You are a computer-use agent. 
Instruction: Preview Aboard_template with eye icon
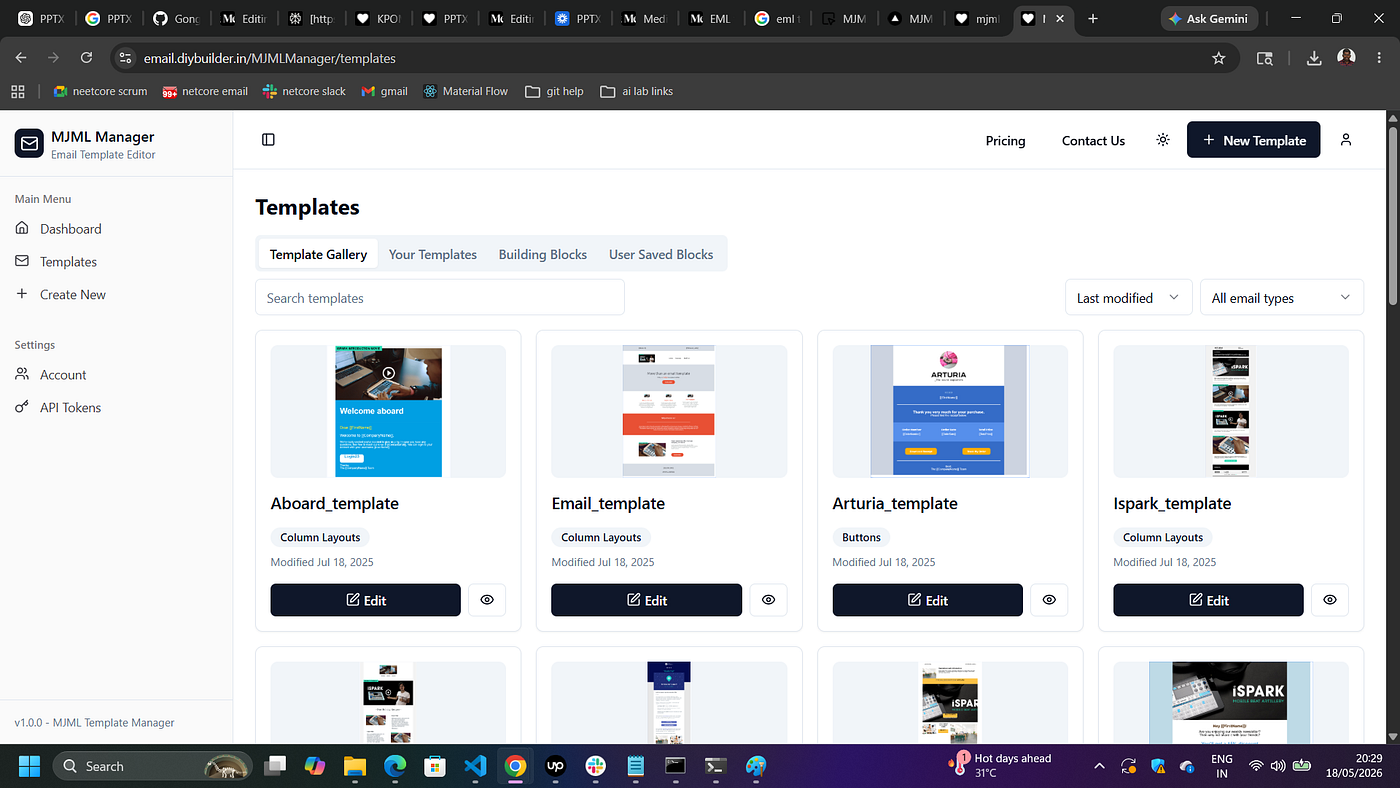tap(487, 600)
